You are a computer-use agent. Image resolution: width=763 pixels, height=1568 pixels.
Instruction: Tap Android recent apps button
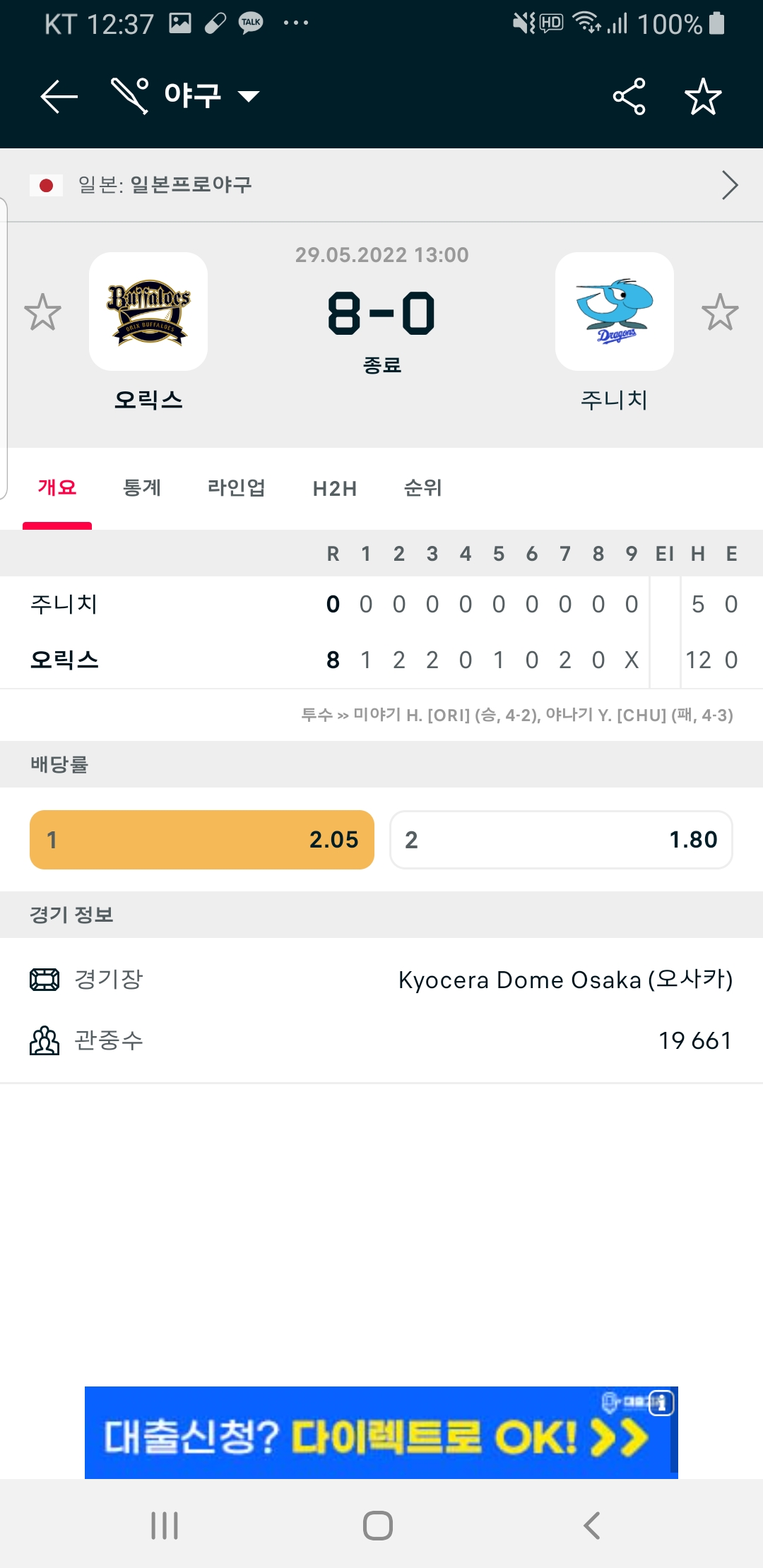(165, 1526)
